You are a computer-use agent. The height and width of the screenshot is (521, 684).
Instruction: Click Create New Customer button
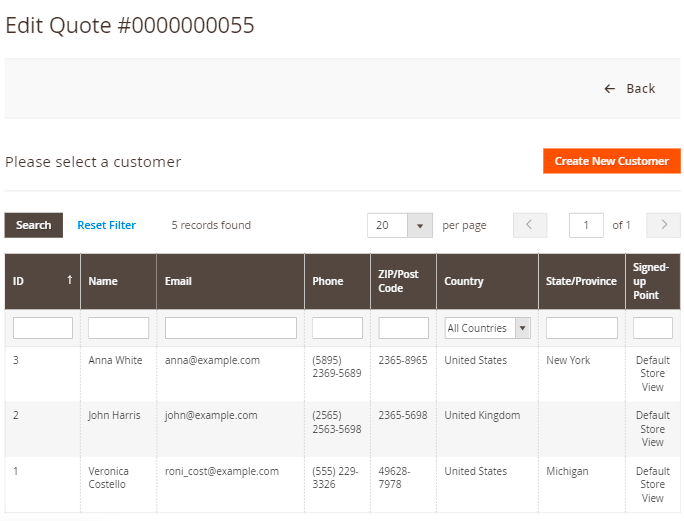(x=612, y=161)
